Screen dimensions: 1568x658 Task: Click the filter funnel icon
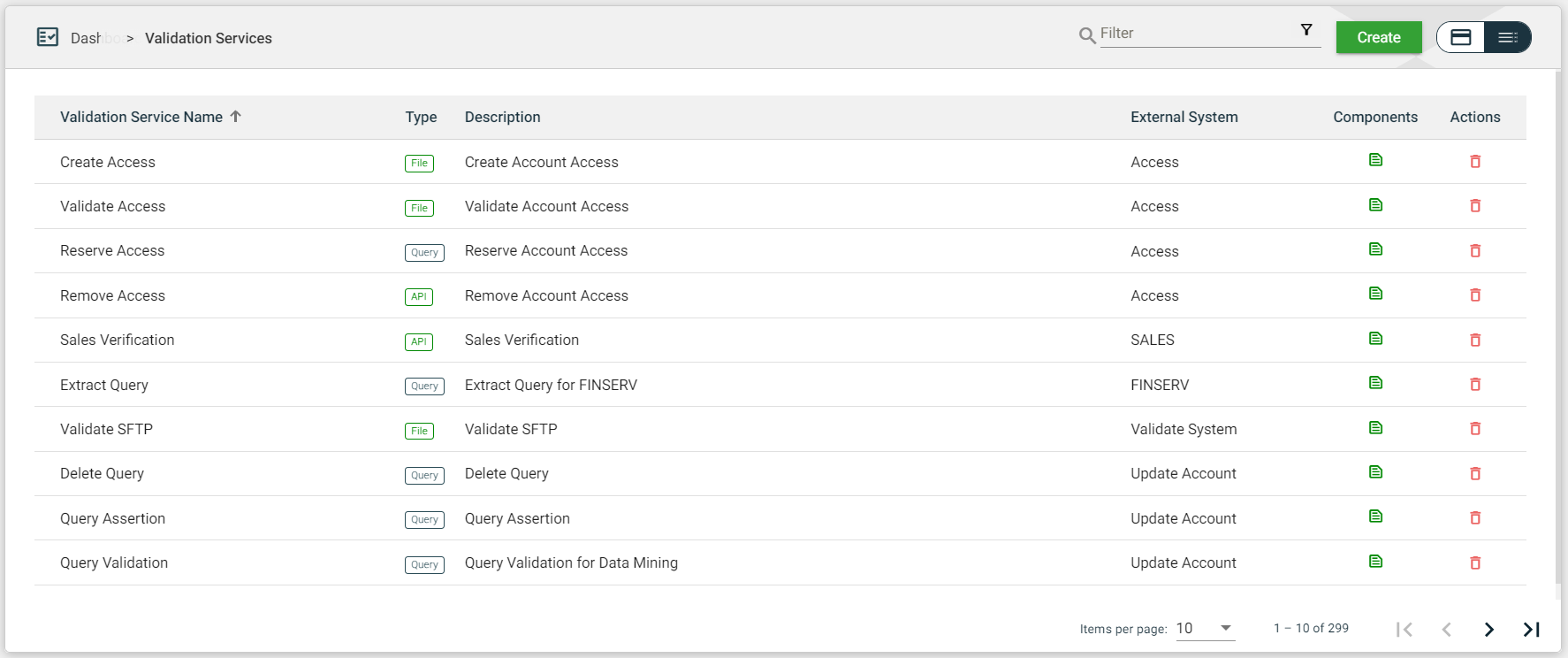point(1306,30)
